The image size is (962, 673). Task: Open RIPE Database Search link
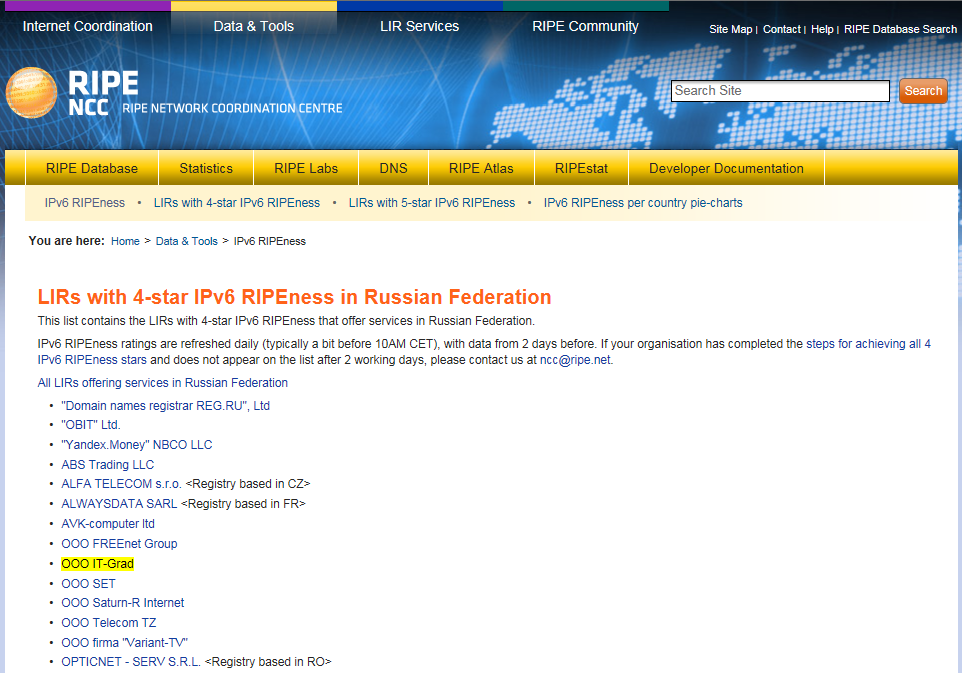pos(900,29)
